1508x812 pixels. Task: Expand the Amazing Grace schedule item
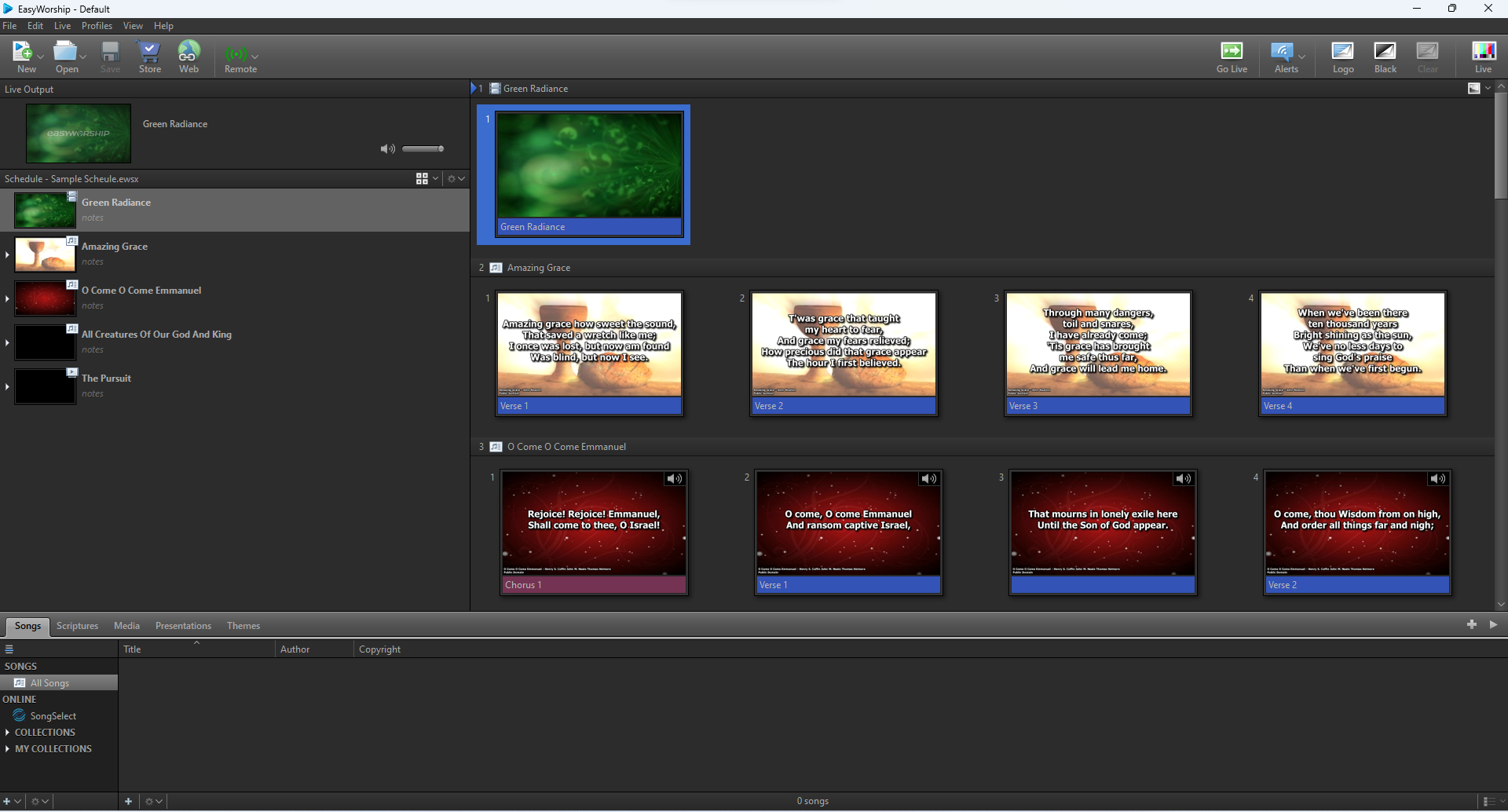click(7, 254)
